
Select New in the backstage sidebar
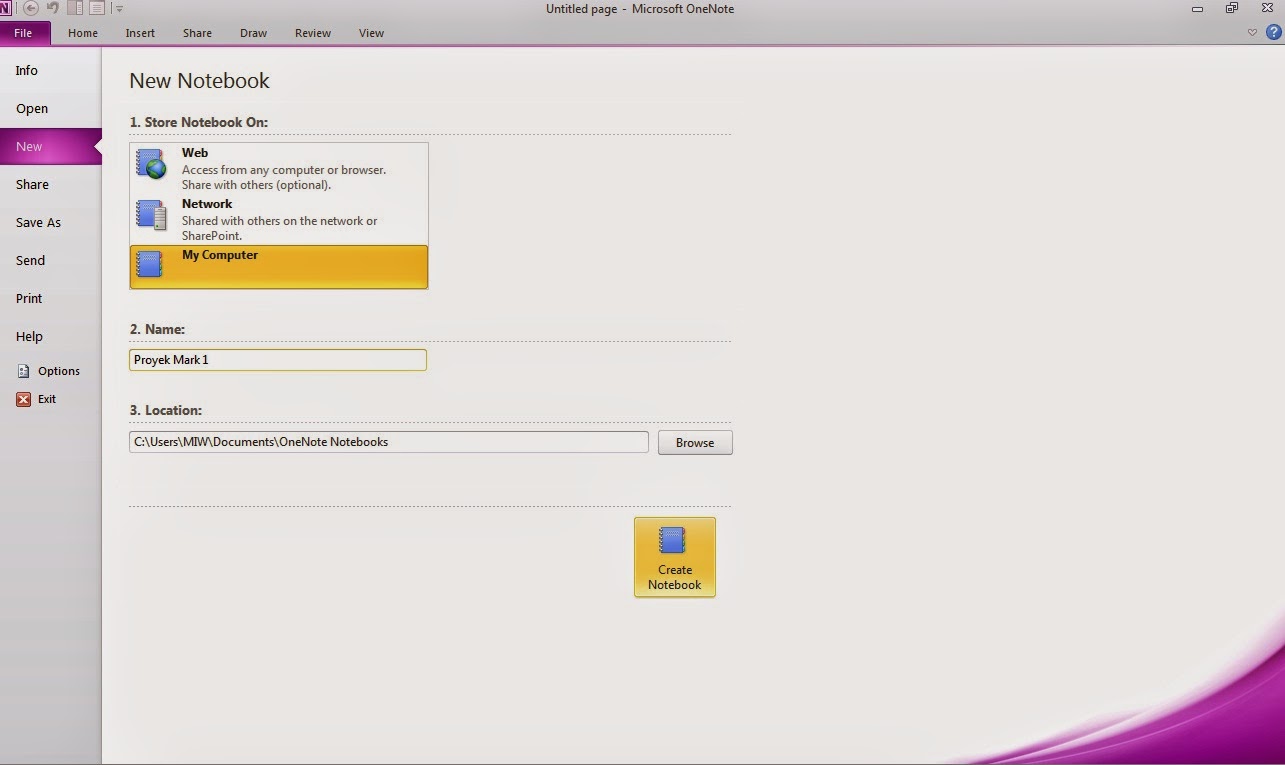(x=50, y=146)
